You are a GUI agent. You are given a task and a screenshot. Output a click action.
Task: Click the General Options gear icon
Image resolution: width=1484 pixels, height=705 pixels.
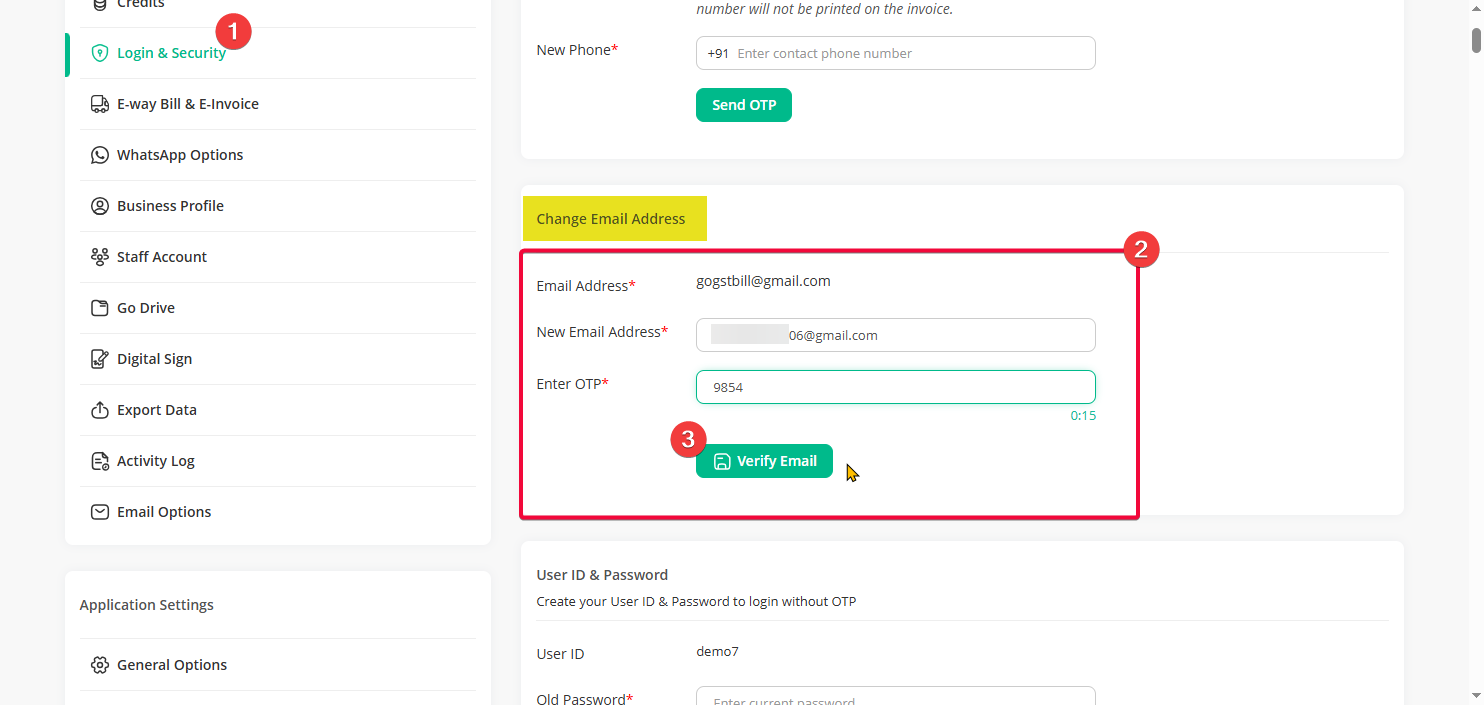[x=99, y=665]
